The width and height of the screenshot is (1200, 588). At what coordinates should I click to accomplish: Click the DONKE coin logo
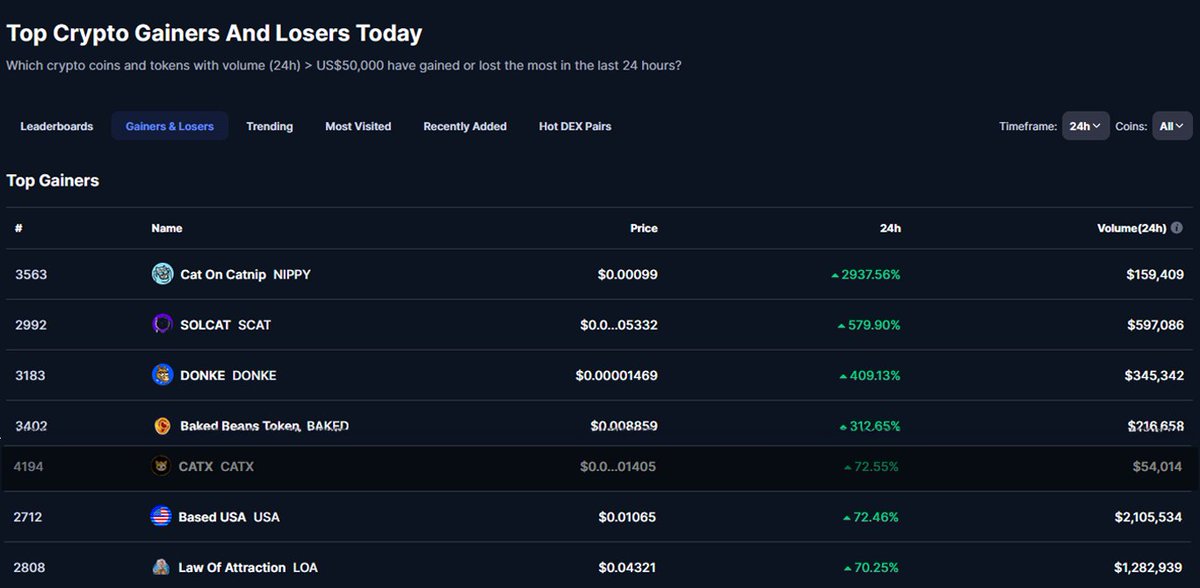pos(162,375)
